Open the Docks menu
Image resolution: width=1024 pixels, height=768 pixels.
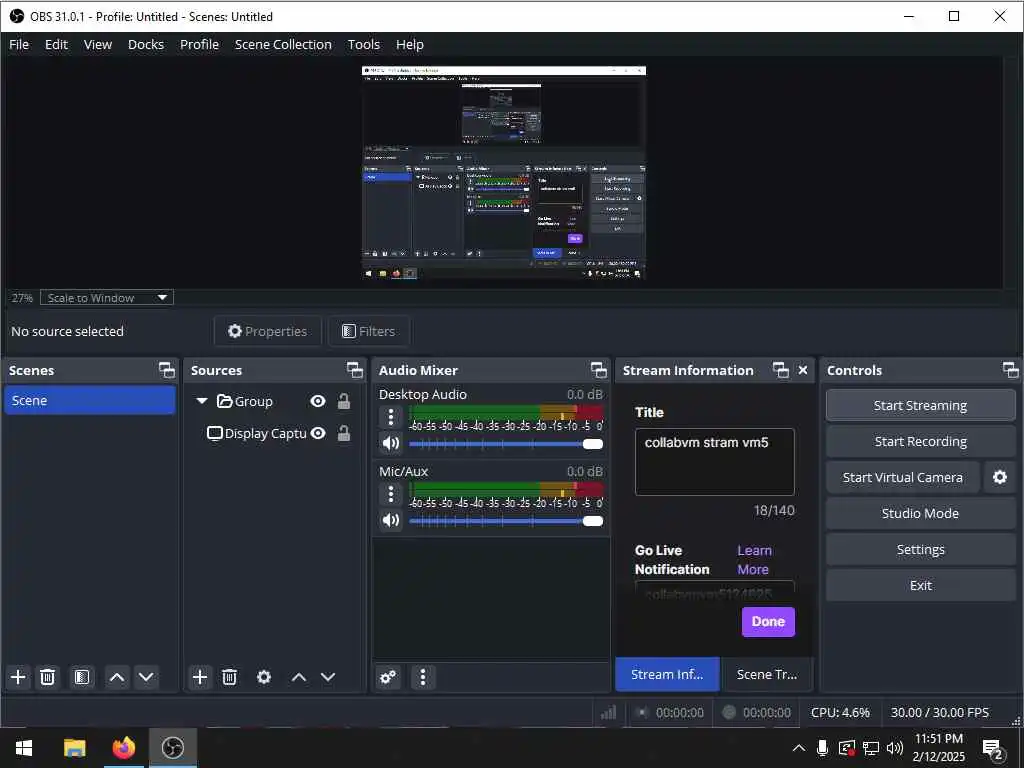[x=146, y=44]
